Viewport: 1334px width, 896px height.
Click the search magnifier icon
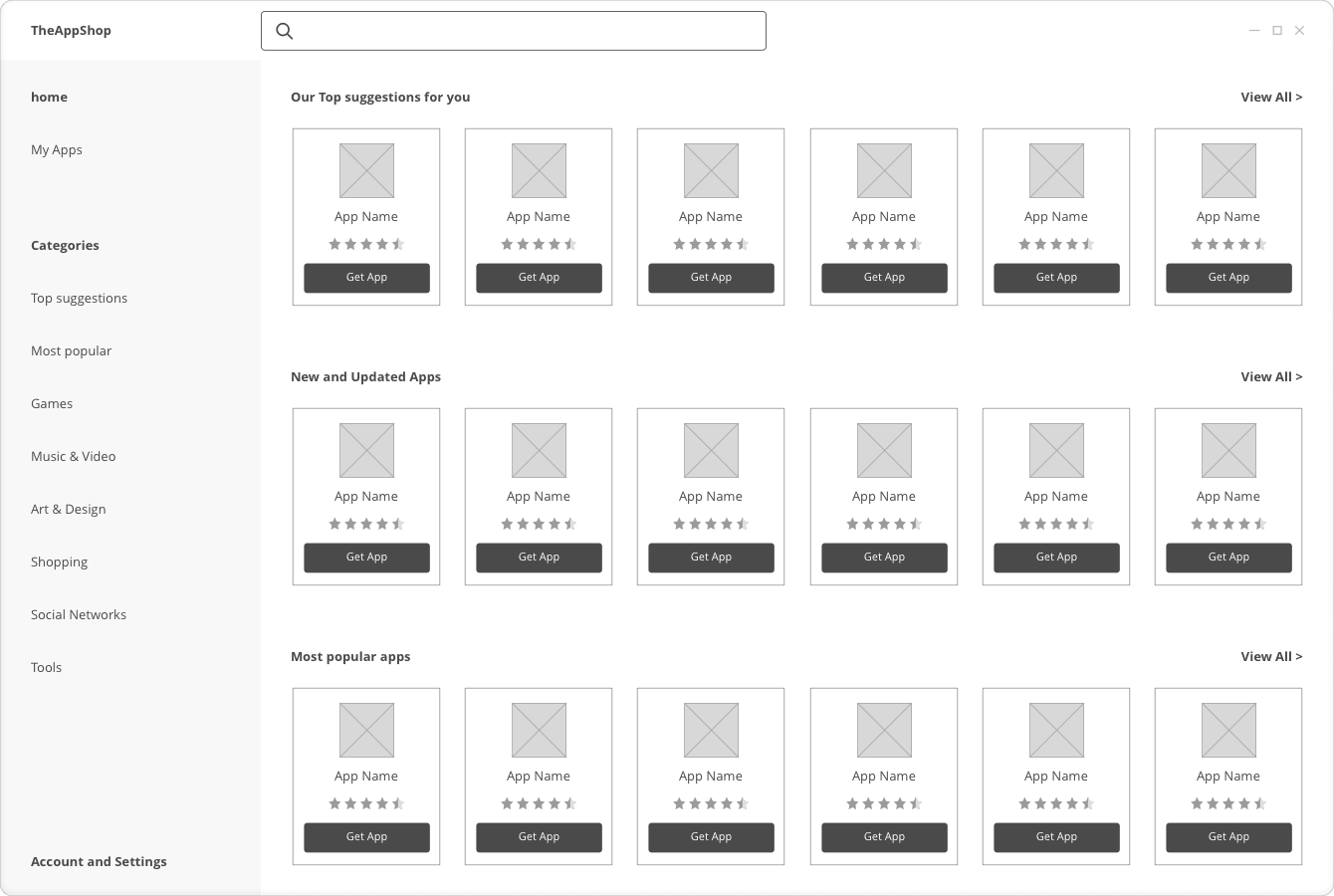[x=285, y=31]
